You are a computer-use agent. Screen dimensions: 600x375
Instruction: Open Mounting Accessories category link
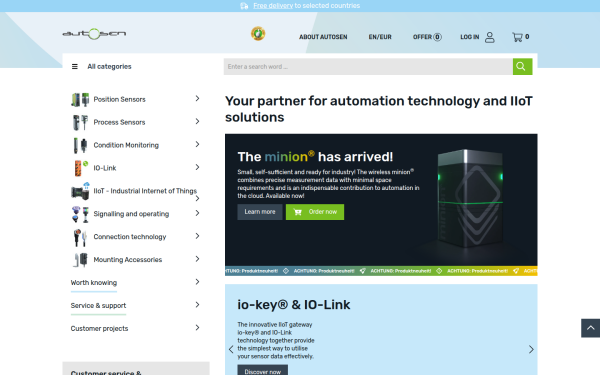[128, 260]
